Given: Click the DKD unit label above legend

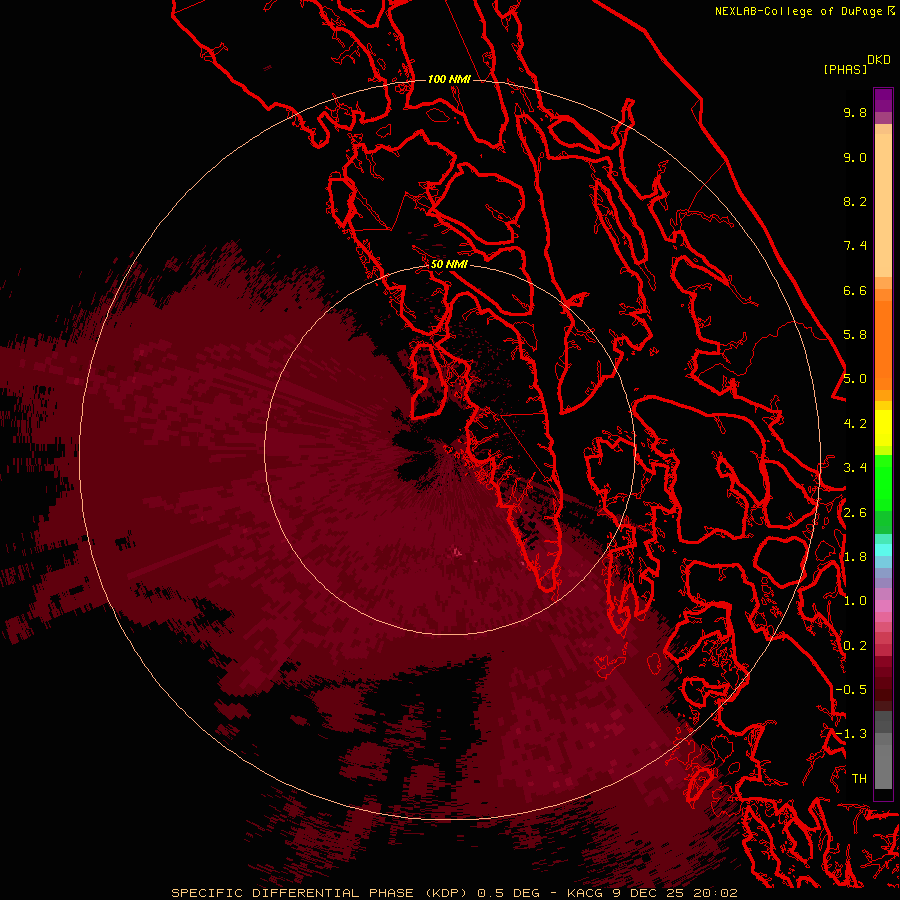Looking at the screenshot, I should (879, 60).
